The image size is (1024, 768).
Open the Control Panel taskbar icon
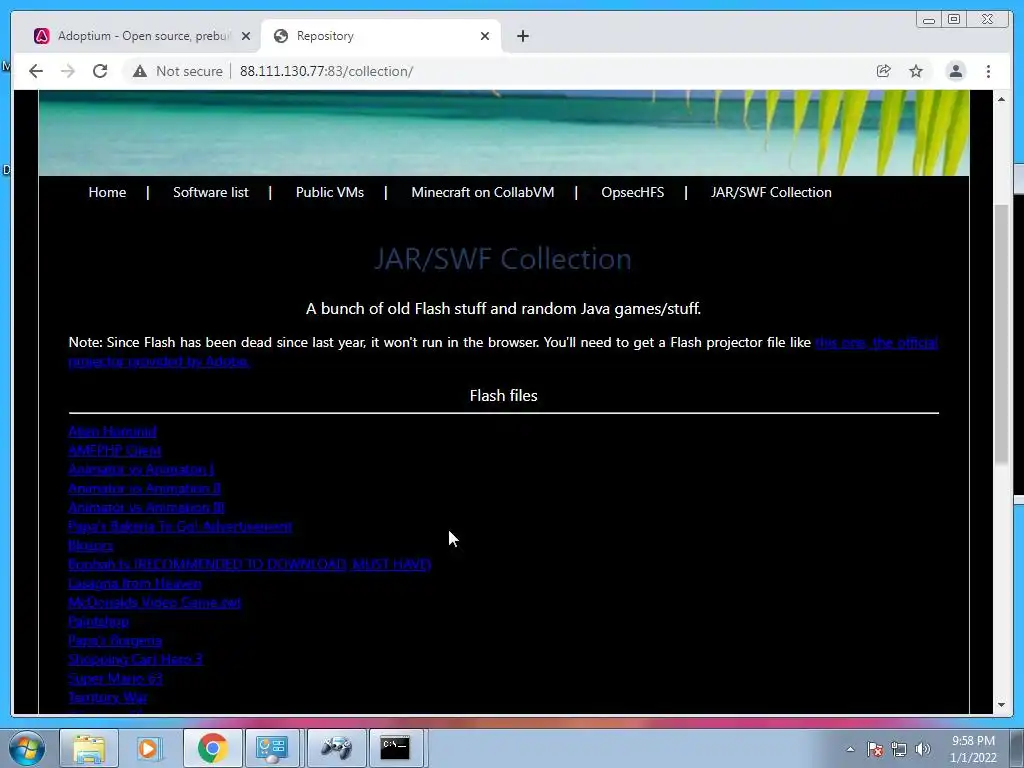(x=272, y=748)
